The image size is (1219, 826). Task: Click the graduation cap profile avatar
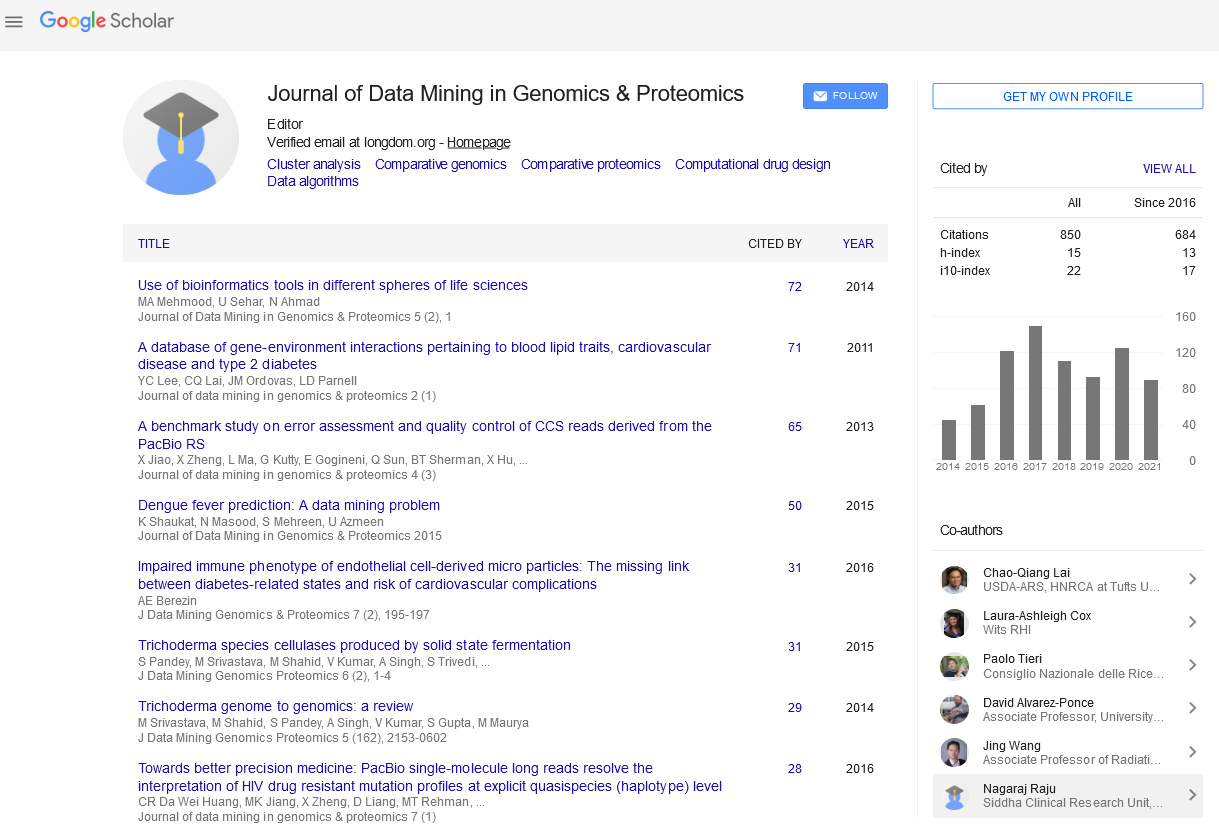[181, 137]
